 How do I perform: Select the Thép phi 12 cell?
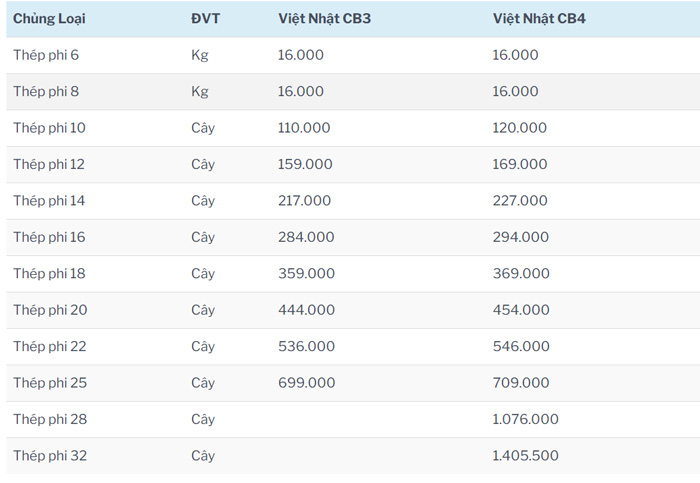[x=49, y=164]
